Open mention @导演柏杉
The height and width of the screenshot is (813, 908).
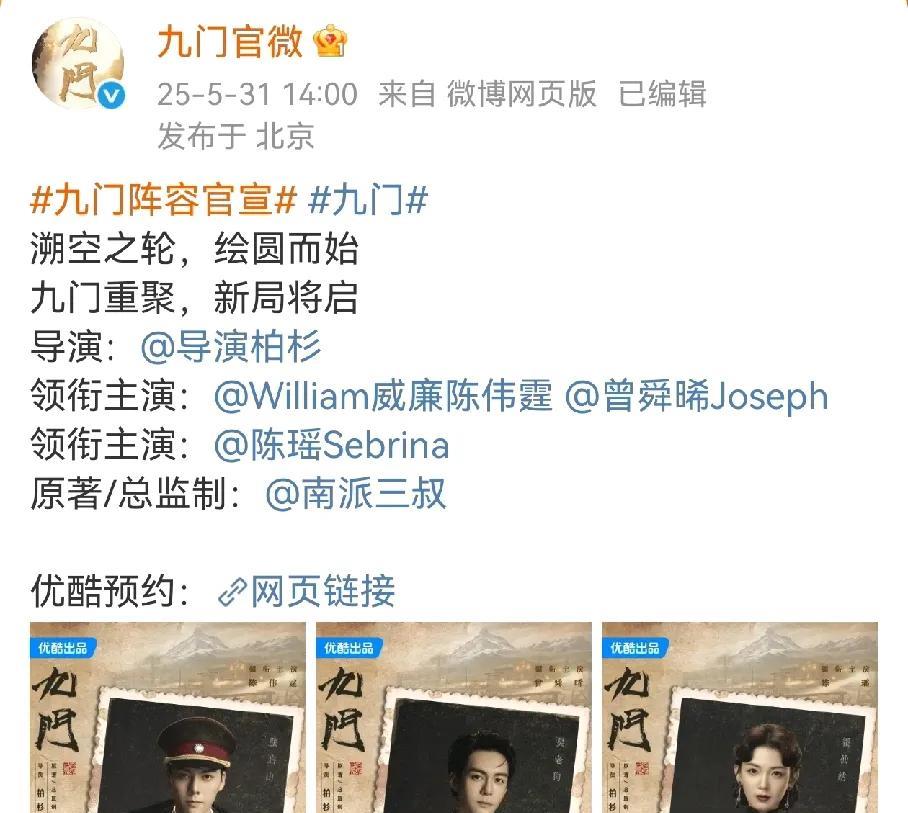tap(231, 347)
